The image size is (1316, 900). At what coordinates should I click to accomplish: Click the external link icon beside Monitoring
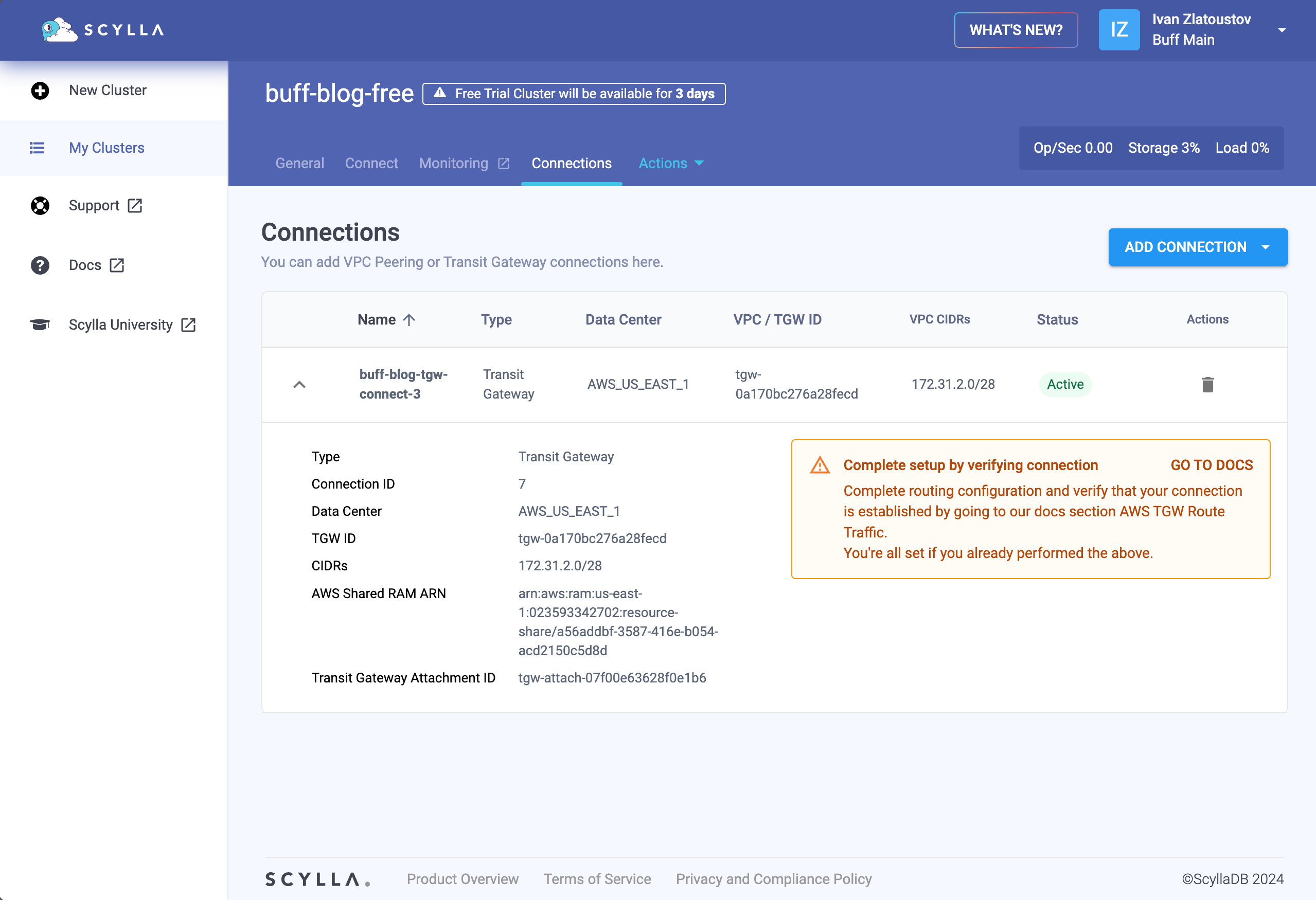(504, 164)
